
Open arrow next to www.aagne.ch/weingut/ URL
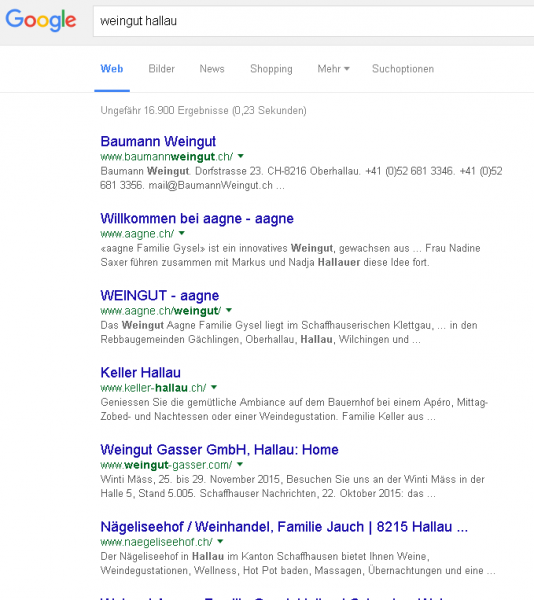[229, 310]
